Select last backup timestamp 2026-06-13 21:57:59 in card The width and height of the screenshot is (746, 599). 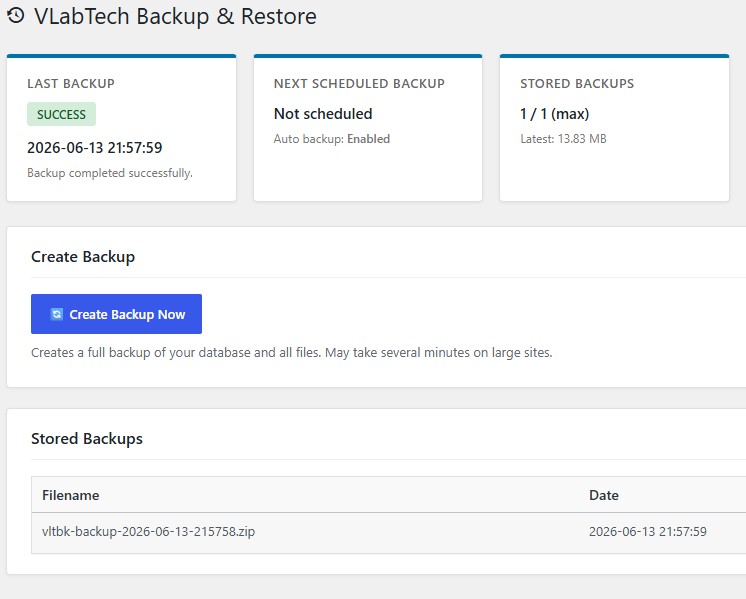(95, 147)
